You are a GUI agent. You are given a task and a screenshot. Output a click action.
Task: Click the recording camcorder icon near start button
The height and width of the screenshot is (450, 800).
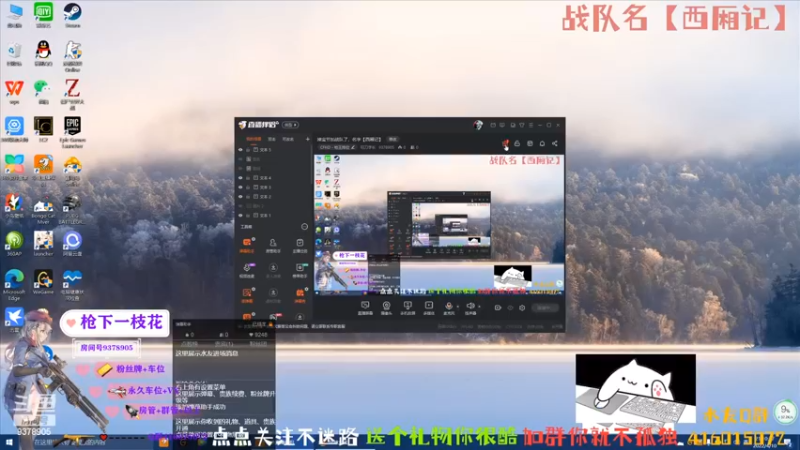tap(497, 308)
